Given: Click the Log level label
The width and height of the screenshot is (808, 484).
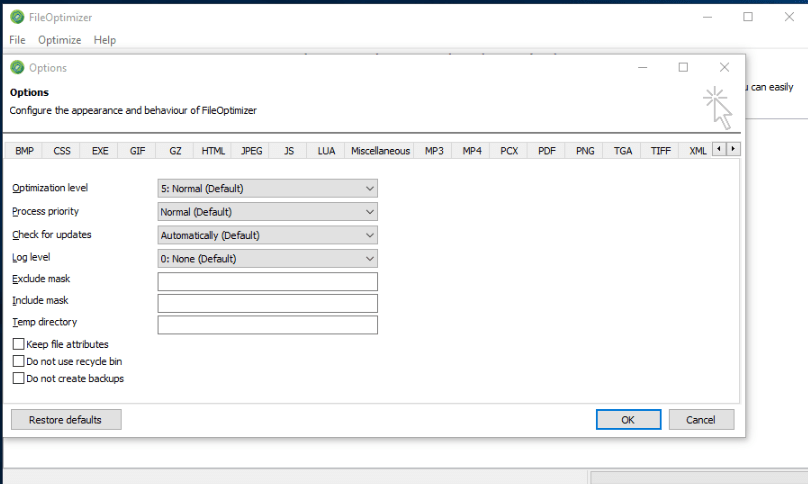Looking at the screenshot, I should pyautogui.click(x=31, y=257).
